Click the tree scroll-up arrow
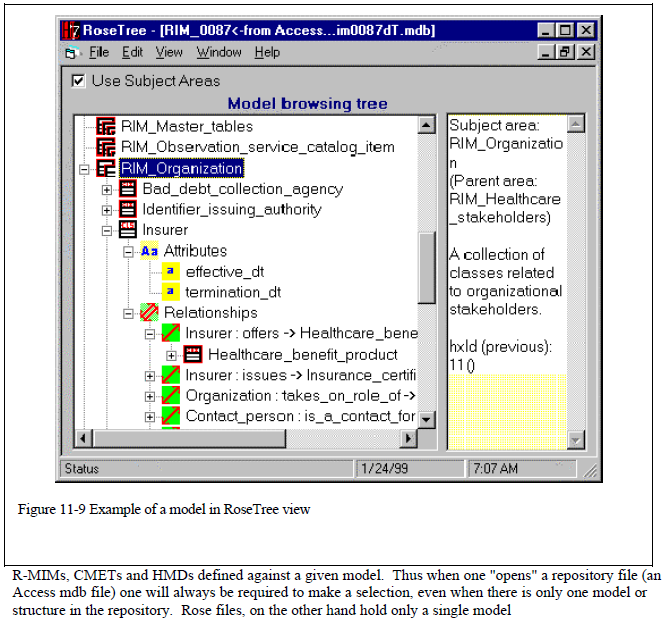This screenshot has height=621, width=665. pos(426,125)
